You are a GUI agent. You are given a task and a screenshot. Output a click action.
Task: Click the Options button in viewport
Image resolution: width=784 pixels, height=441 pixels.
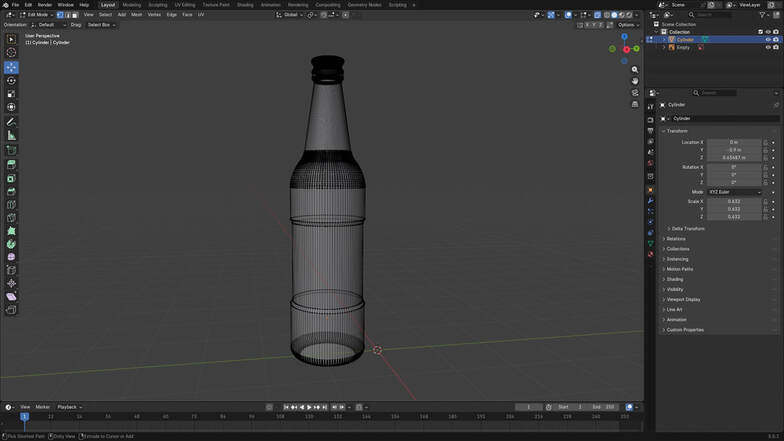(x=626, y=25)
